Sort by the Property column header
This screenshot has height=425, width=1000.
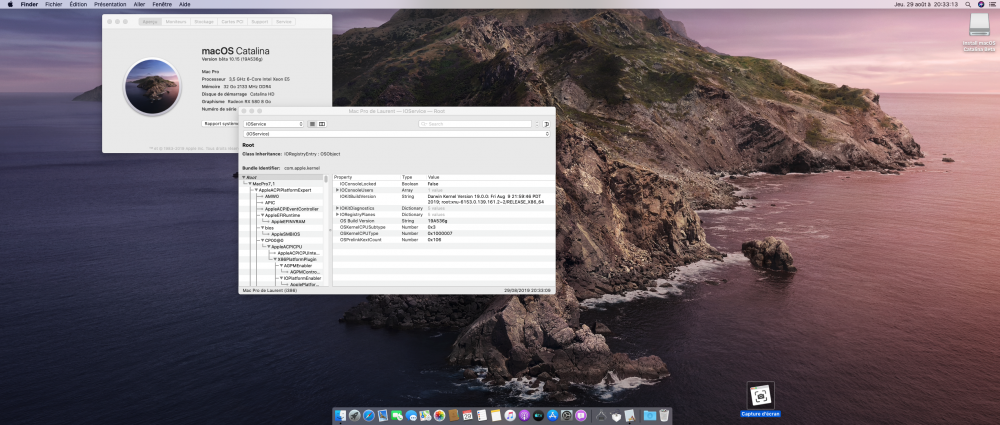(366, 177)
